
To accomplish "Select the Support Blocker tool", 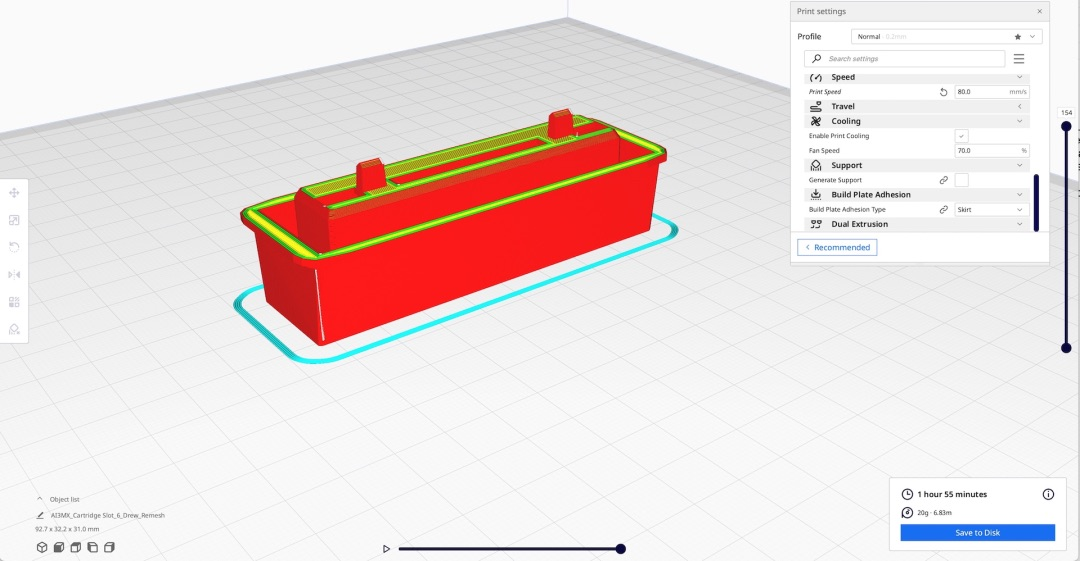I will (x=14, y=329).
